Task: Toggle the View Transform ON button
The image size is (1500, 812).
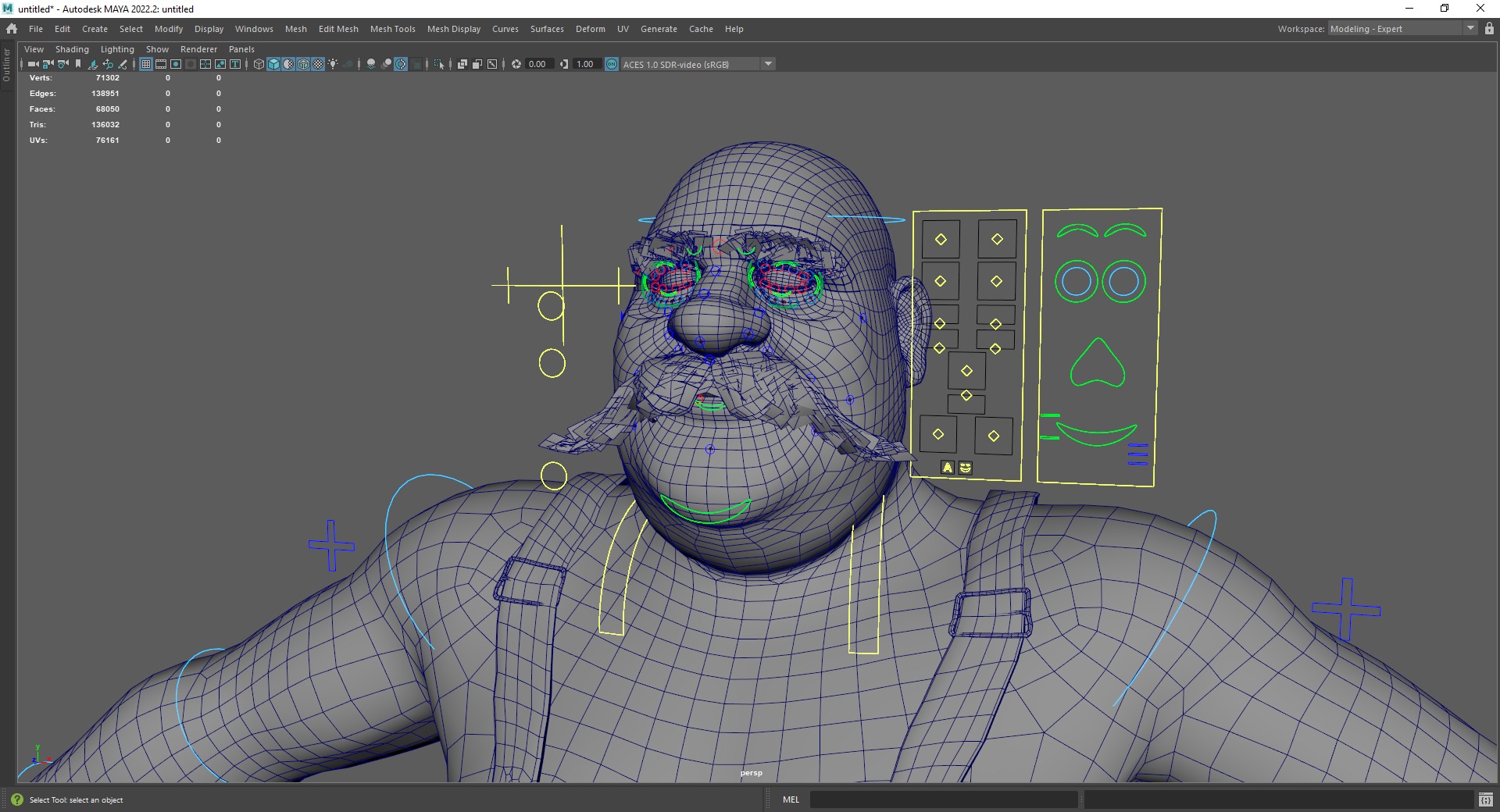Action: [x=612, y=64]
